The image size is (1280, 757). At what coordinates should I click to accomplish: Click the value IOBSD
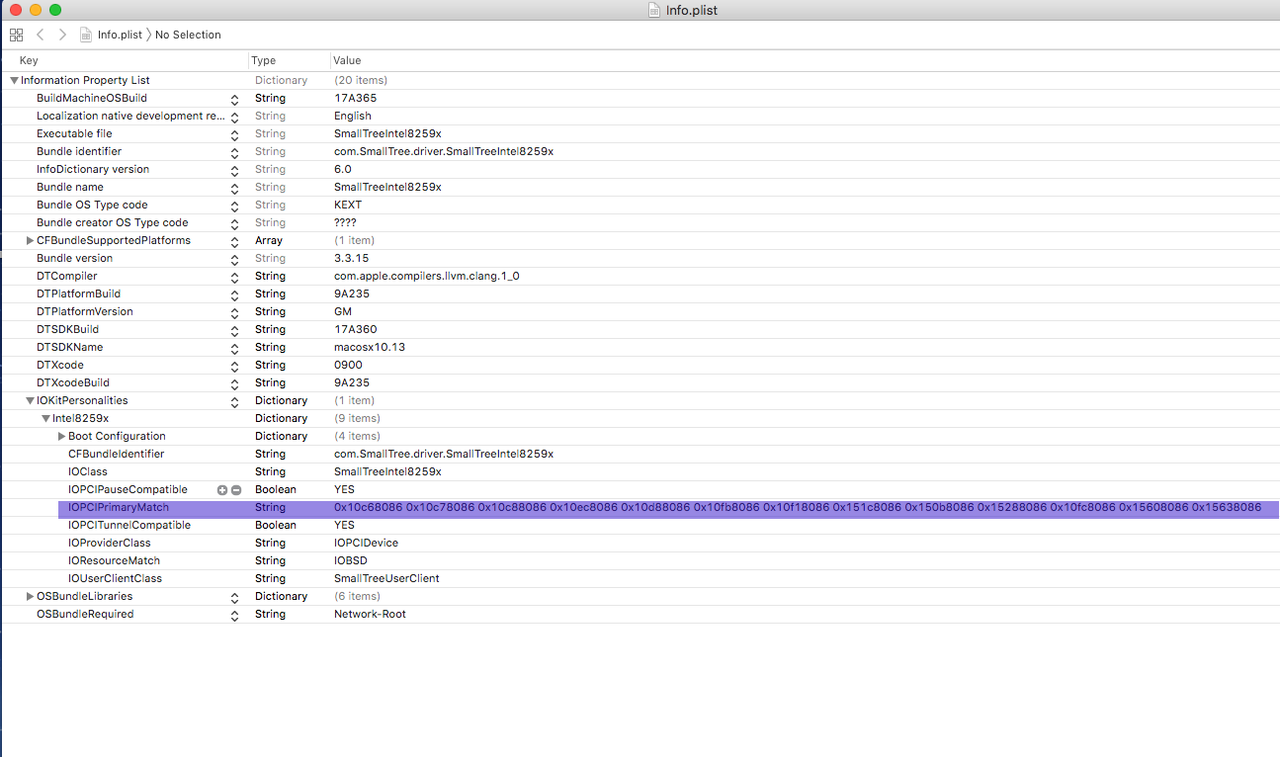351,561
